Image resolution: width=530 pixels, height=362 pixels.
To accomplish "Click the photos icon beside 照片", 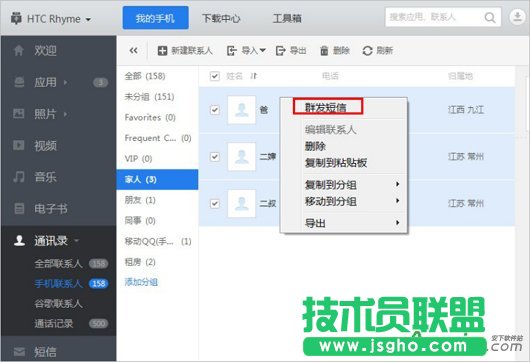I will pyautogui.click(x=19, y=114).
